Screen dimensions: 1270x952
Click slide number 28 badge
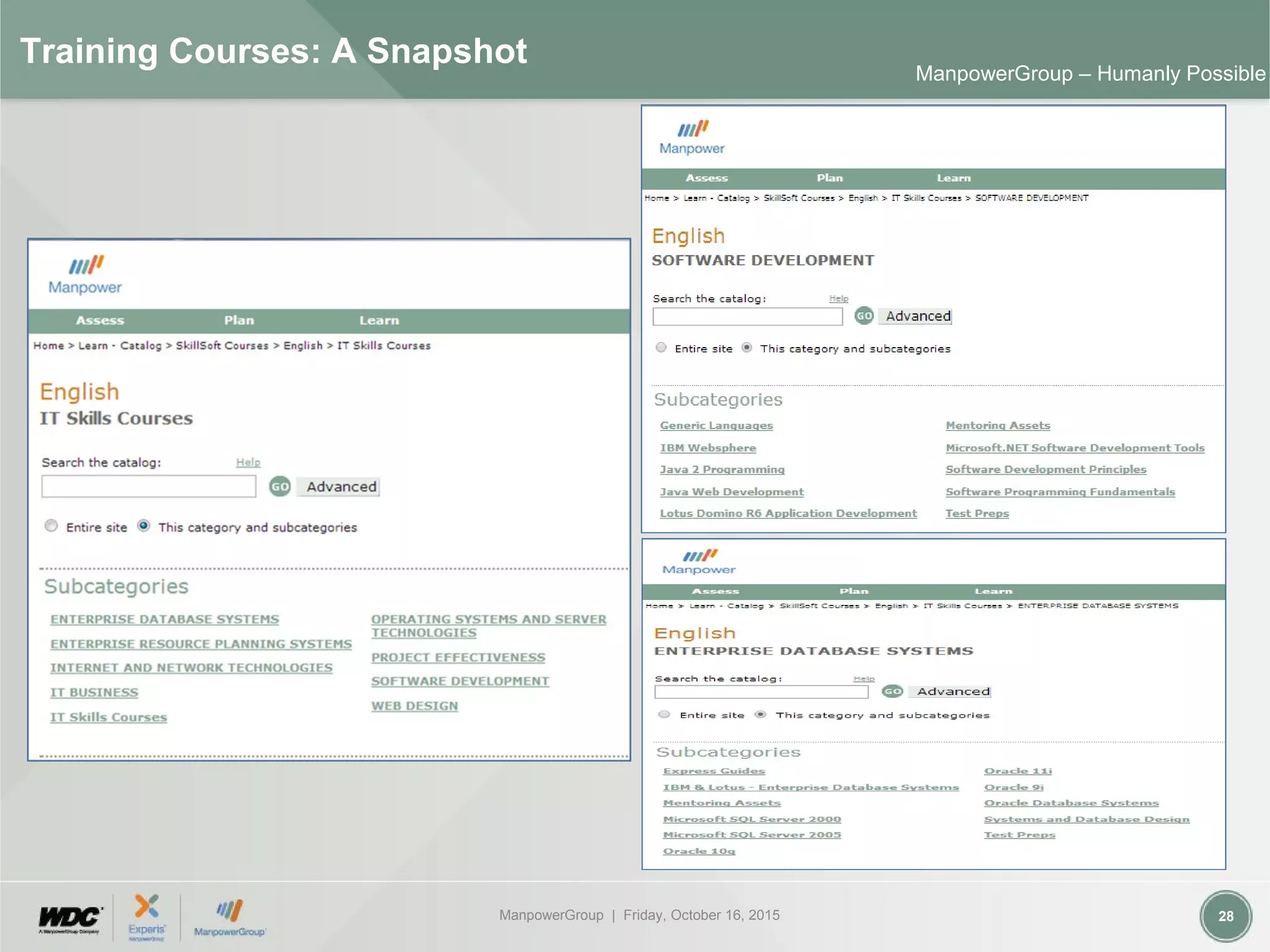pos(1225,916)
